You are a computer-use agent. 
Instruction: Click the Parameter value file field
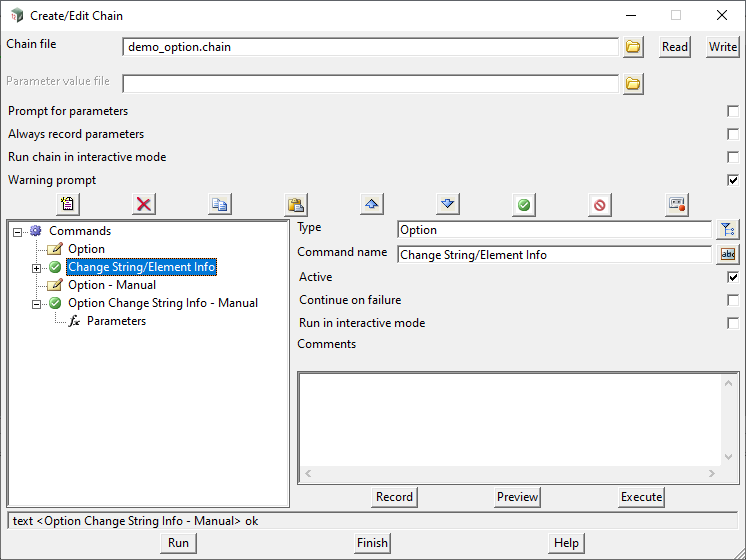tap(370, 84)
